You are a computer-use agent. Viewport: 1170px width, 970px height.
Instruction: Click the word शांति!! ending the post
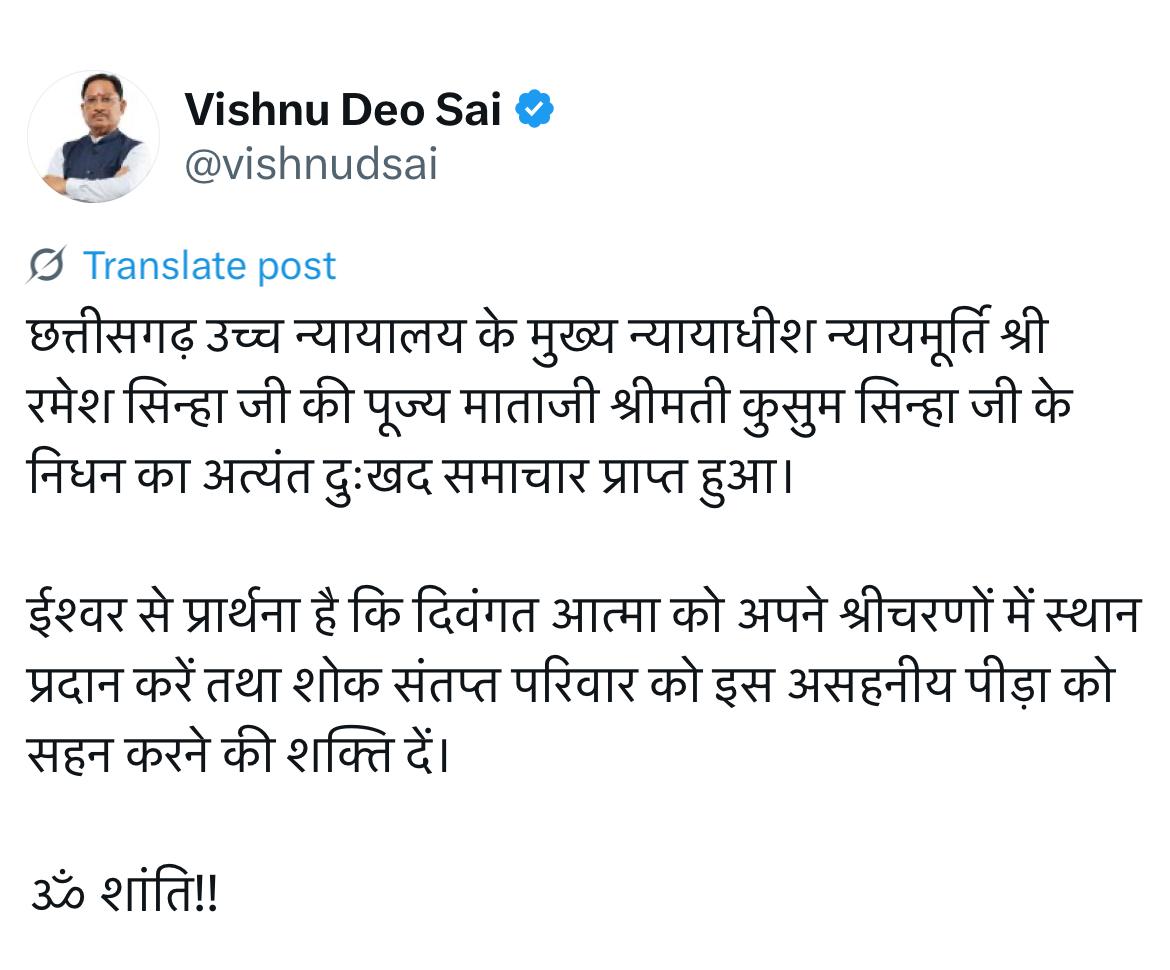(158, 892)
